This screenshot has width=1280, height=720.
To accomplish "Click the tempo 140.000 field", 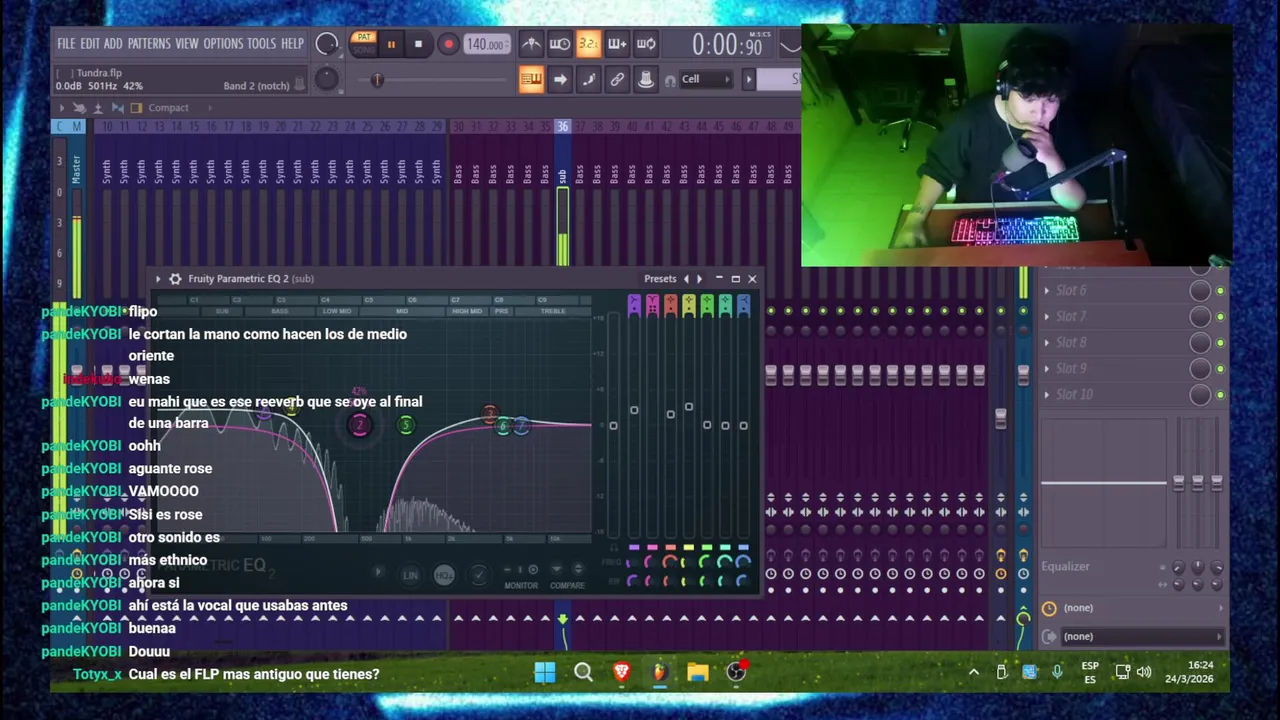I will coord(485,44).
